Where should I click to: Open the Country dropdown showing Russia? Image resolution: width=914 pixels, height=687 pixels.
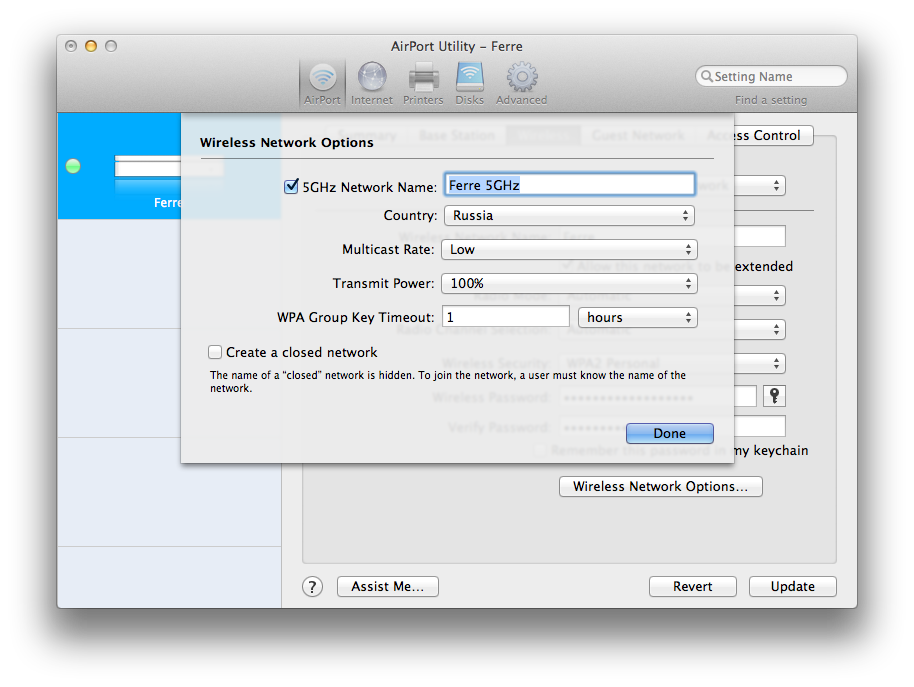pos(570,216)
